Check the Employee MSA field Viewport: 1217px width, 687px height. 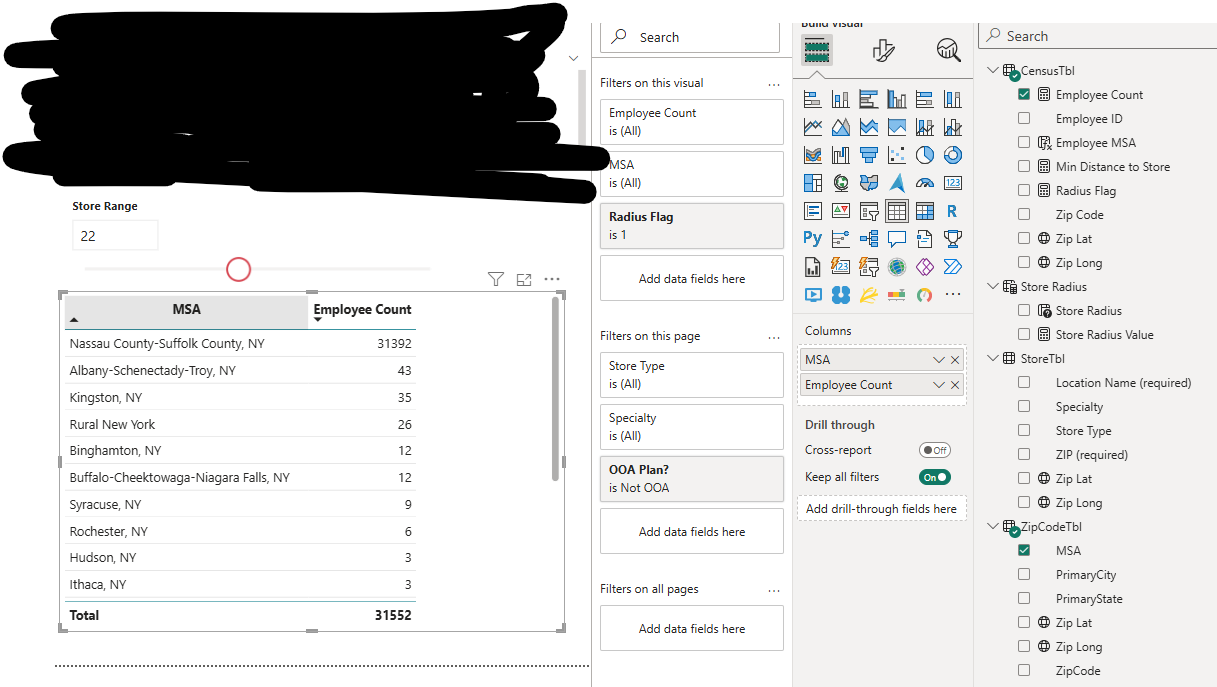(x=1024, y=143)
